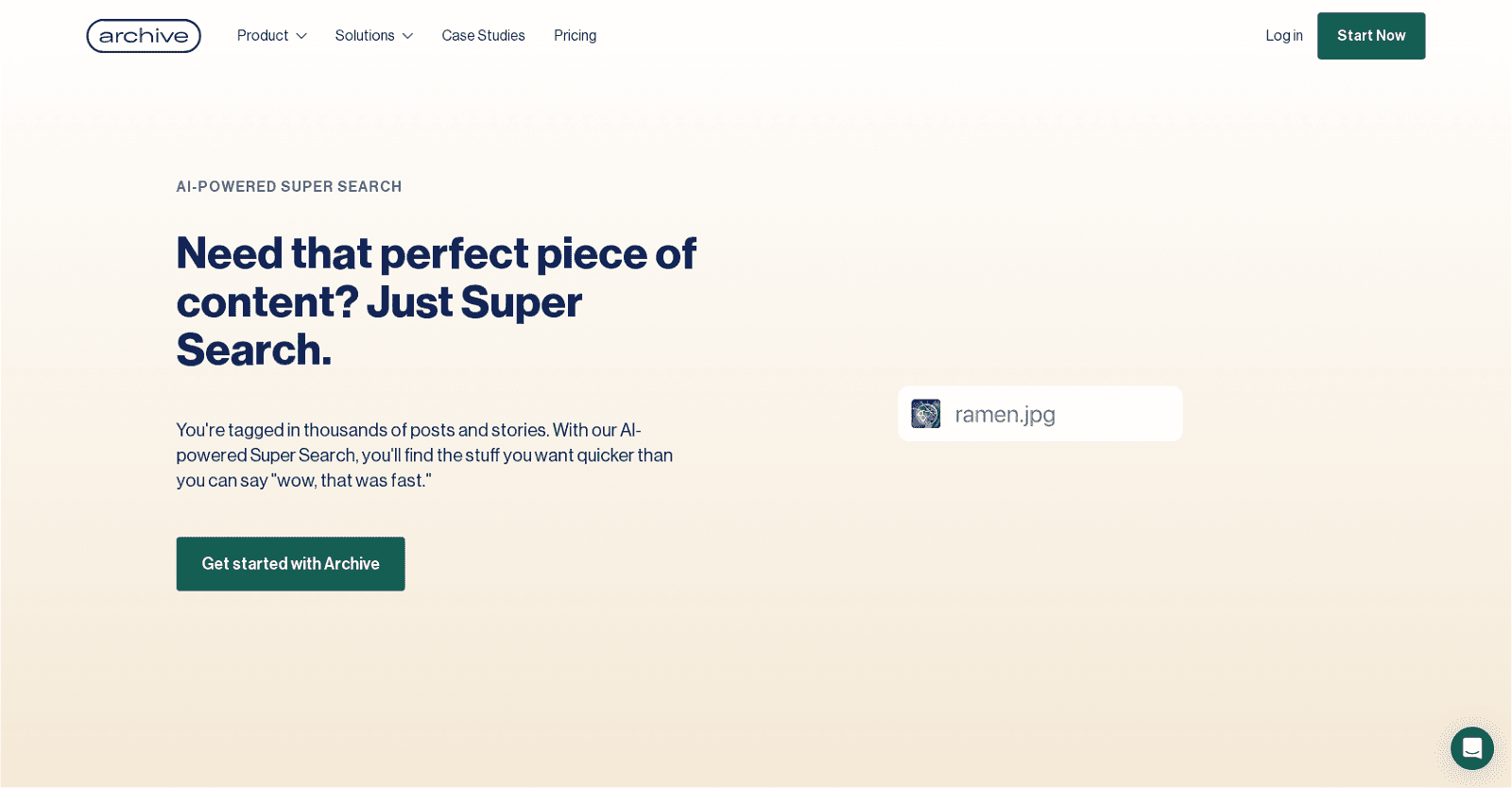Image resolution: width=1512 pixels, height=788 pixels.
Task: Expand the Solutions dropdown chevron
Action: [x=407, y=36]
